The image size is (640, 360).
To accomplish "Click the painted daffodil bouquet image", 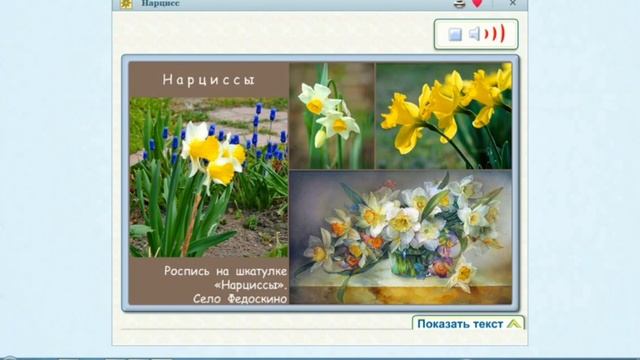I will (x=400, y=237).
